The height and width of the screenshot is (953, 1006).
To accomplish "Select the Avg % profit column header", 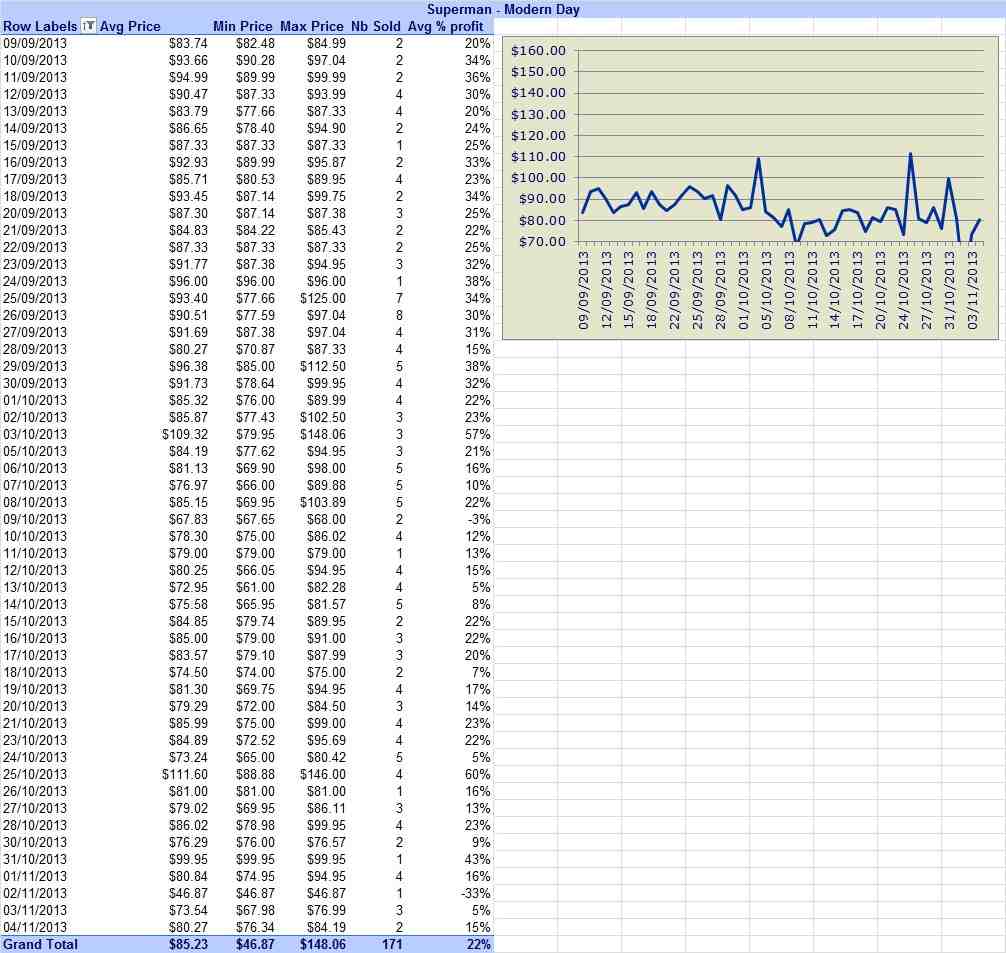I will [445, 26].
